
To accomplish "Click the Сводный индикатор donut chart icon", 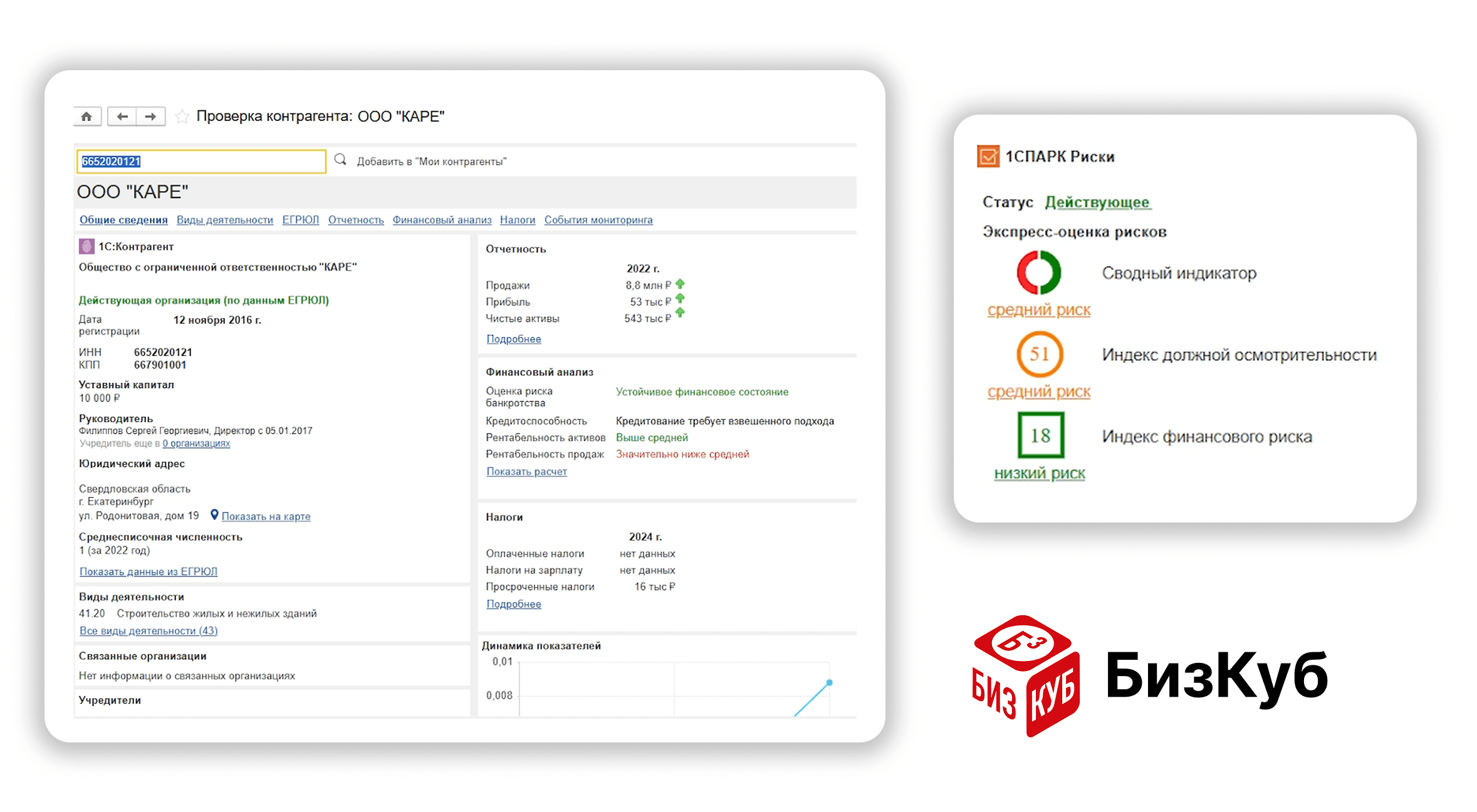I will tap(1038, 273).
